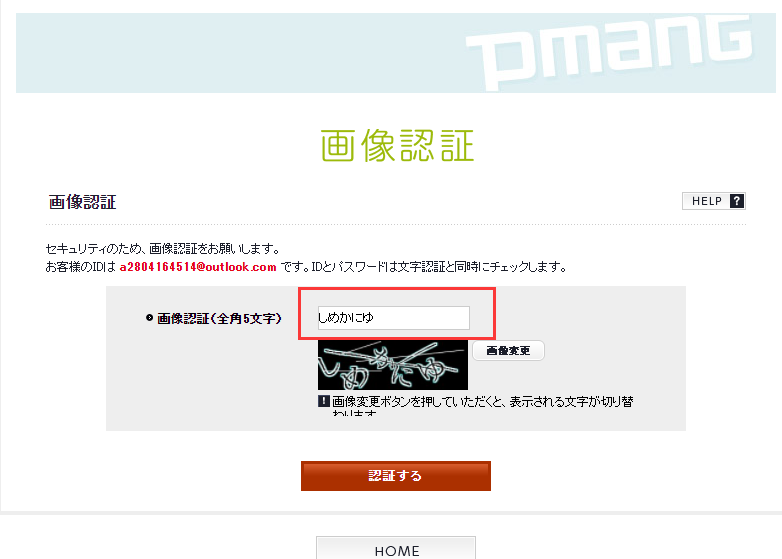
Task: Click the exclamation mark notice icon
Action: pos(324,401)
